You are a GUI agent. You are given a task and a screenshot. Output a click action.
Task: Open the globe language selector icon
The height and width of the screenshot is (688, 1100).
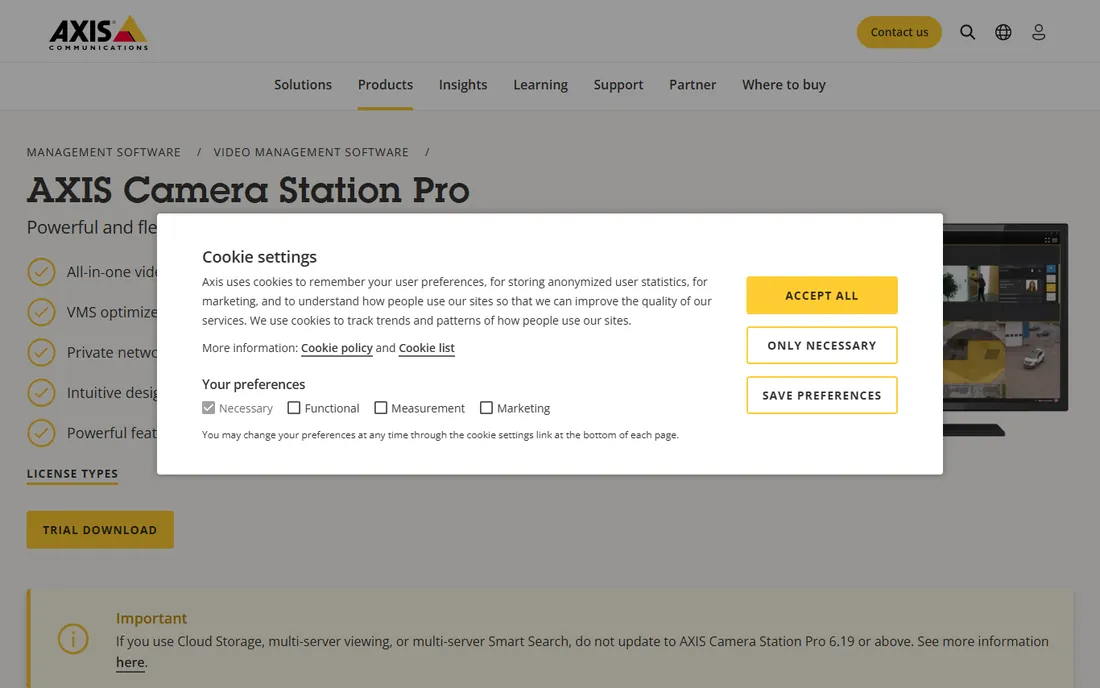[1003, 32]
